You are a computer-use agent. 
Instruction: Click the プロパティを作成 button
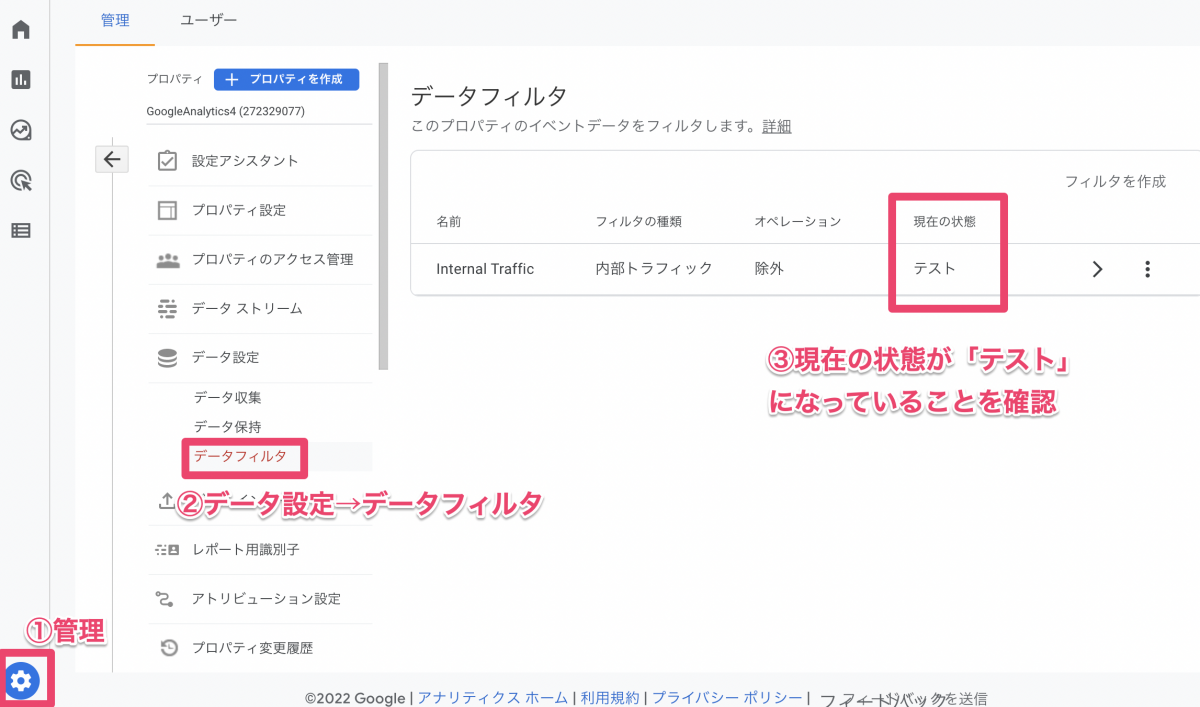(x=286, y=80)
